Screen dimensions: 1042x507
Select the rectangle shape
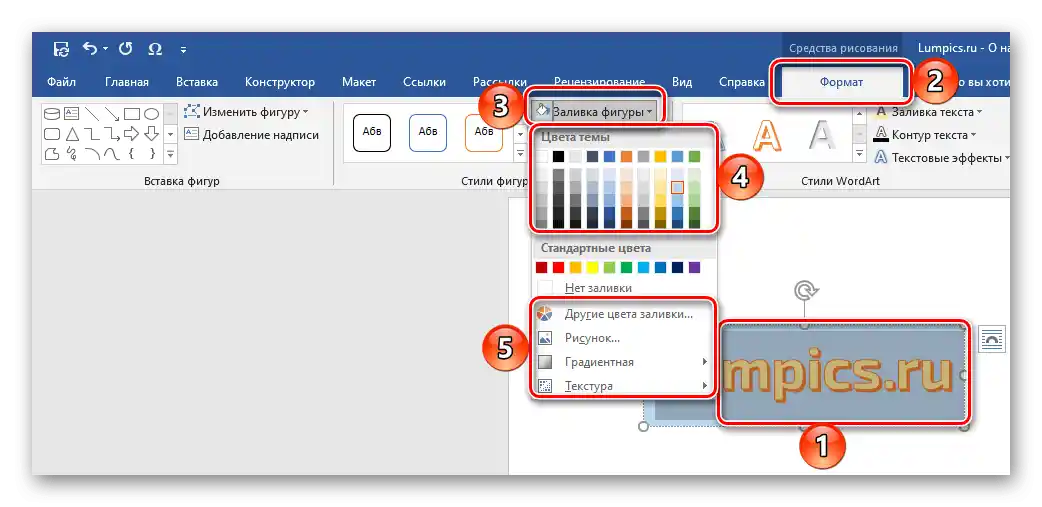[132, 114]
